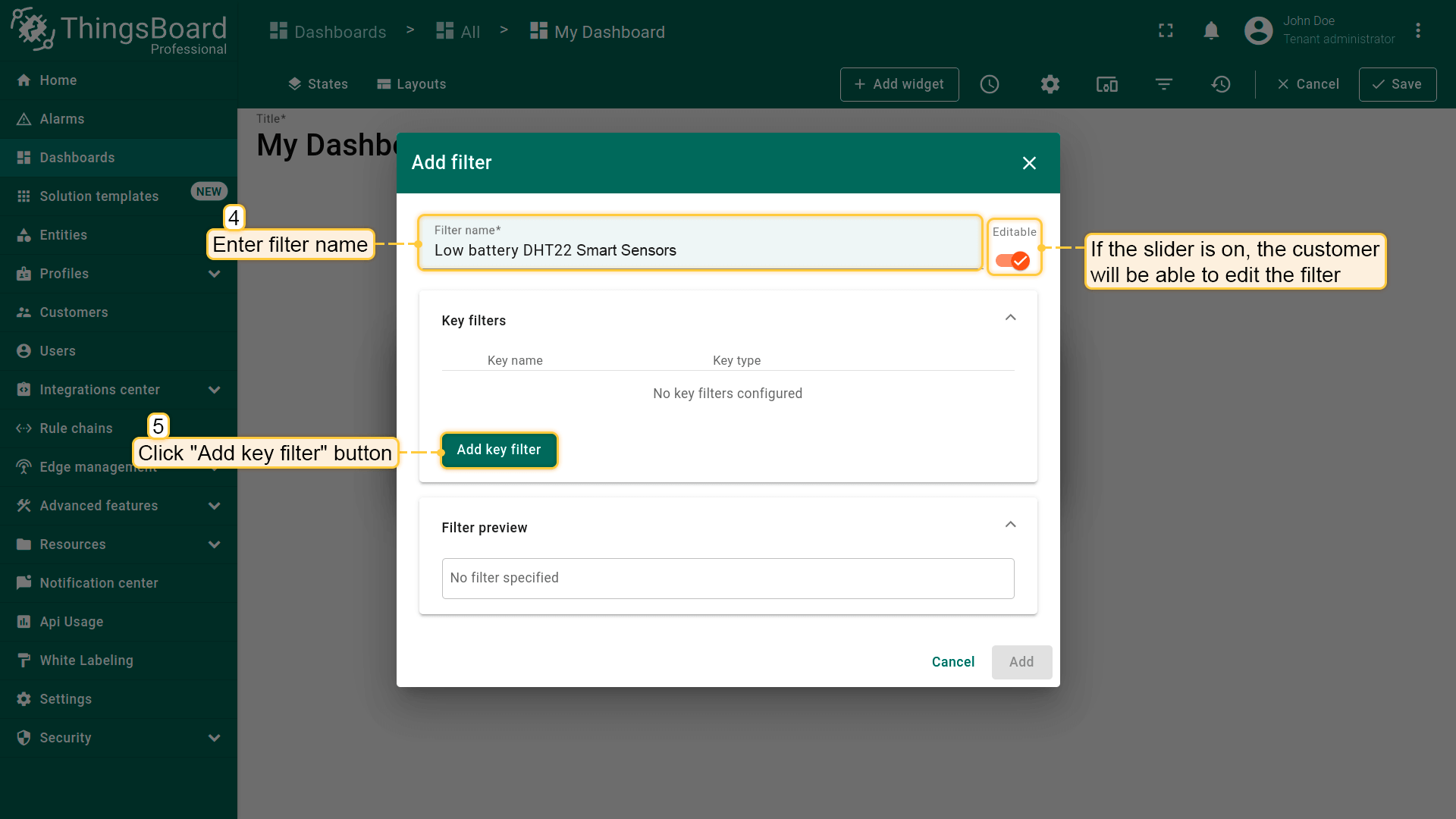Open the user menu three-dots icon

click(1418, 31)
